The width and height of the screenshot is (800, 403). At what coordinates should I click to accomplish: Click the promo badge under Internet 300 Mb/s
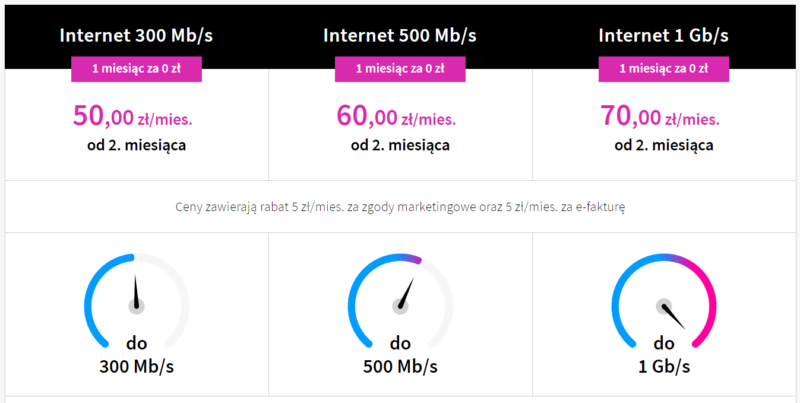click(x=136, y=69)
